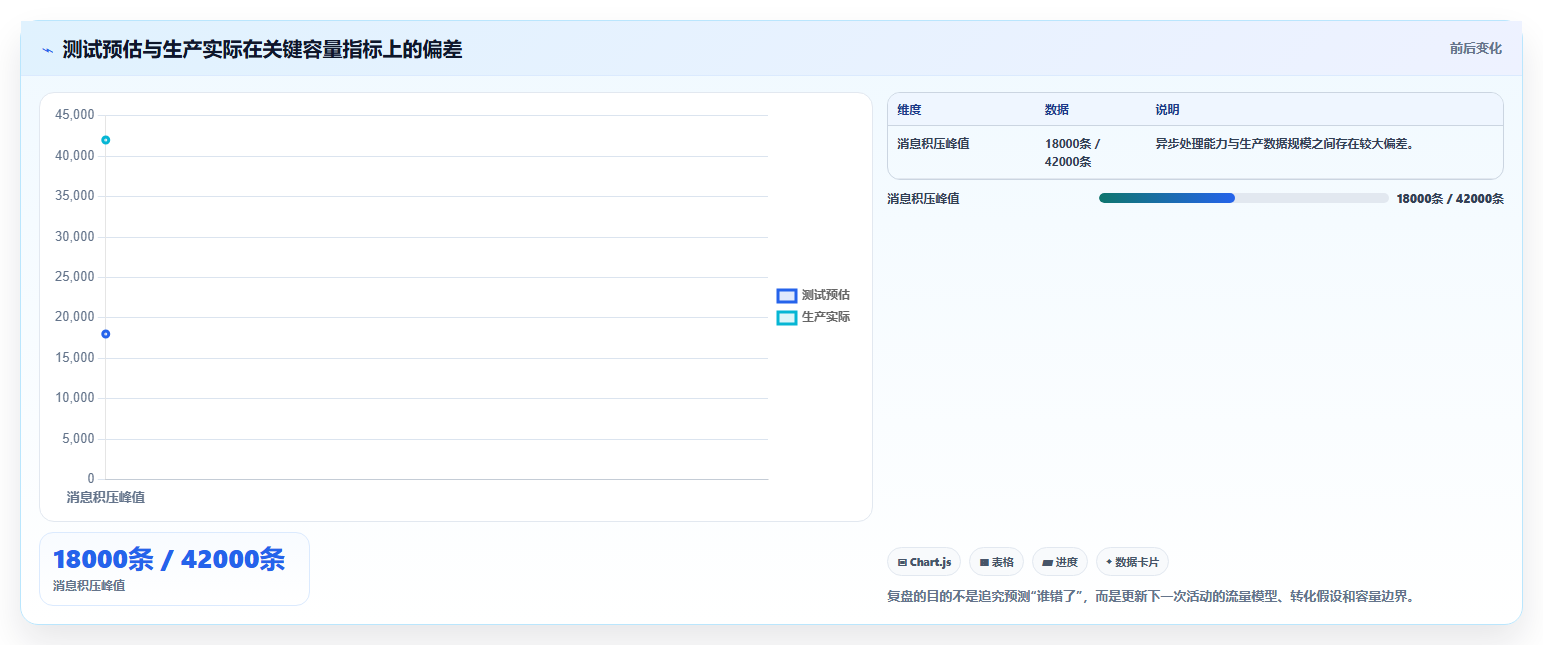The width and height of the screenshot is (1543, 645).
Task: Click the 18000条 / 42000条 value after the progress bar
Action: tap(1450, 198)
